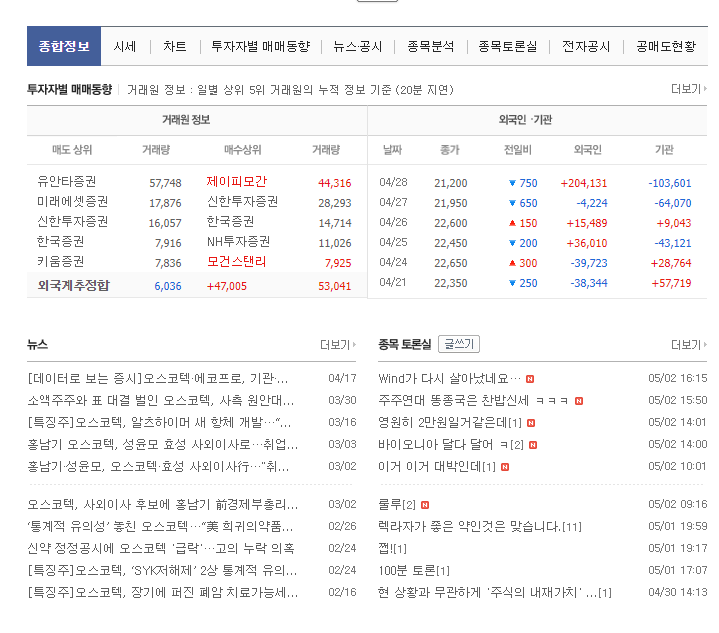Open the 종합정보 tab
This screenshot has width=719, height=633.
point(64,46)
